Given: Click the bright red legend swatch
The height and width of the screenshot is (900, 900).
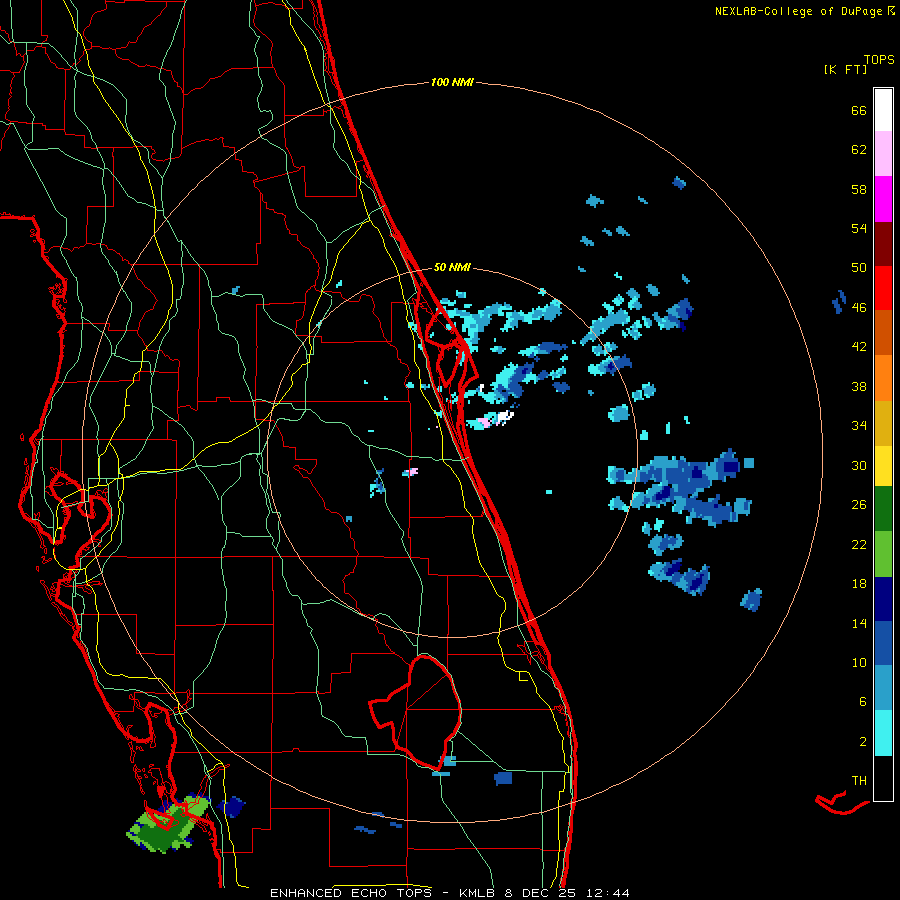Looking at the screenshot, I should click(x=883, y=288).
